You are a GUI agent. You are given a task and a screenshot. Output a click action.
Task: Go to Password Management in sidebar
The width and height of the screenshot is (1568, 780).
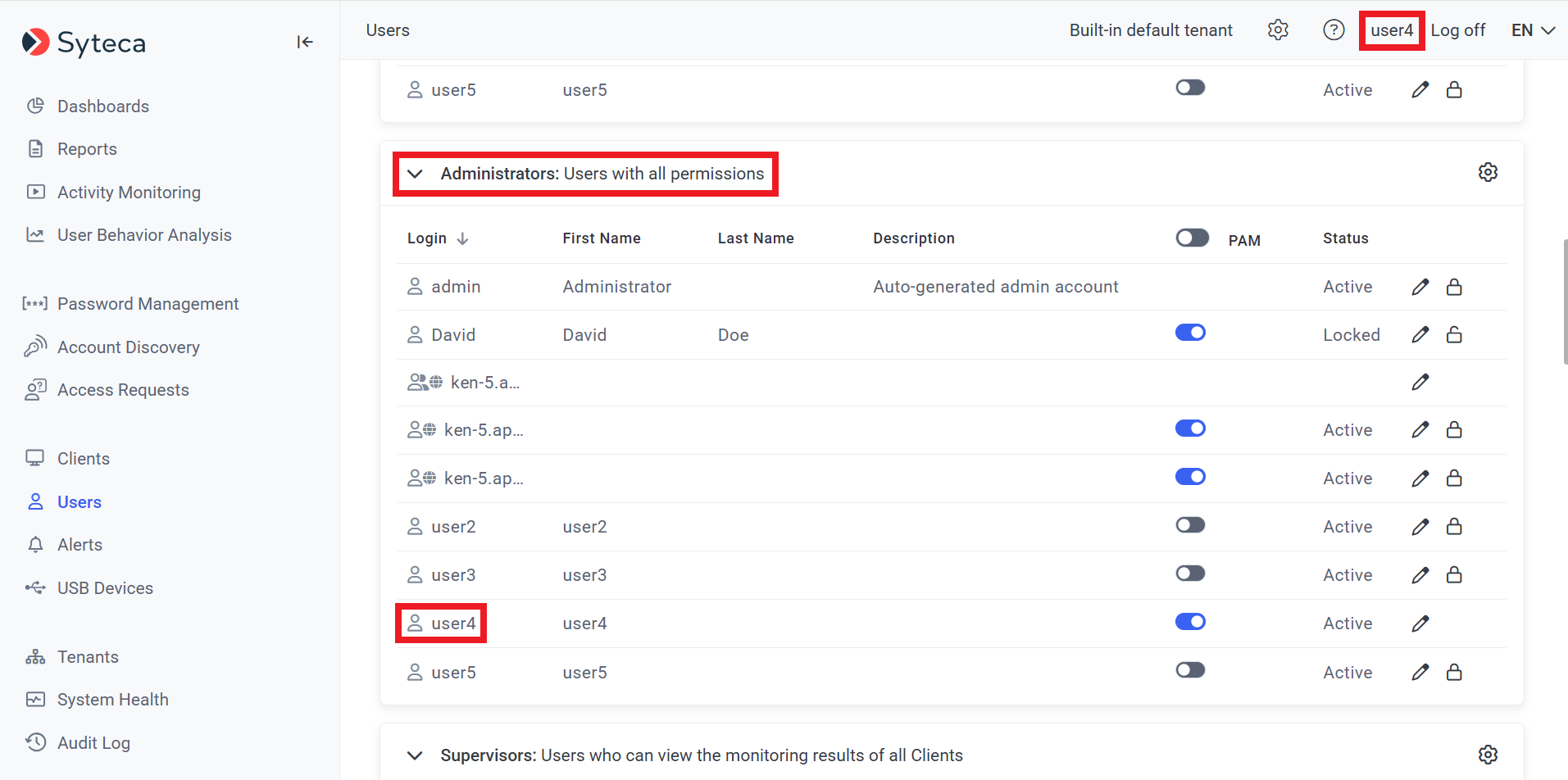[x=148, y=304]
